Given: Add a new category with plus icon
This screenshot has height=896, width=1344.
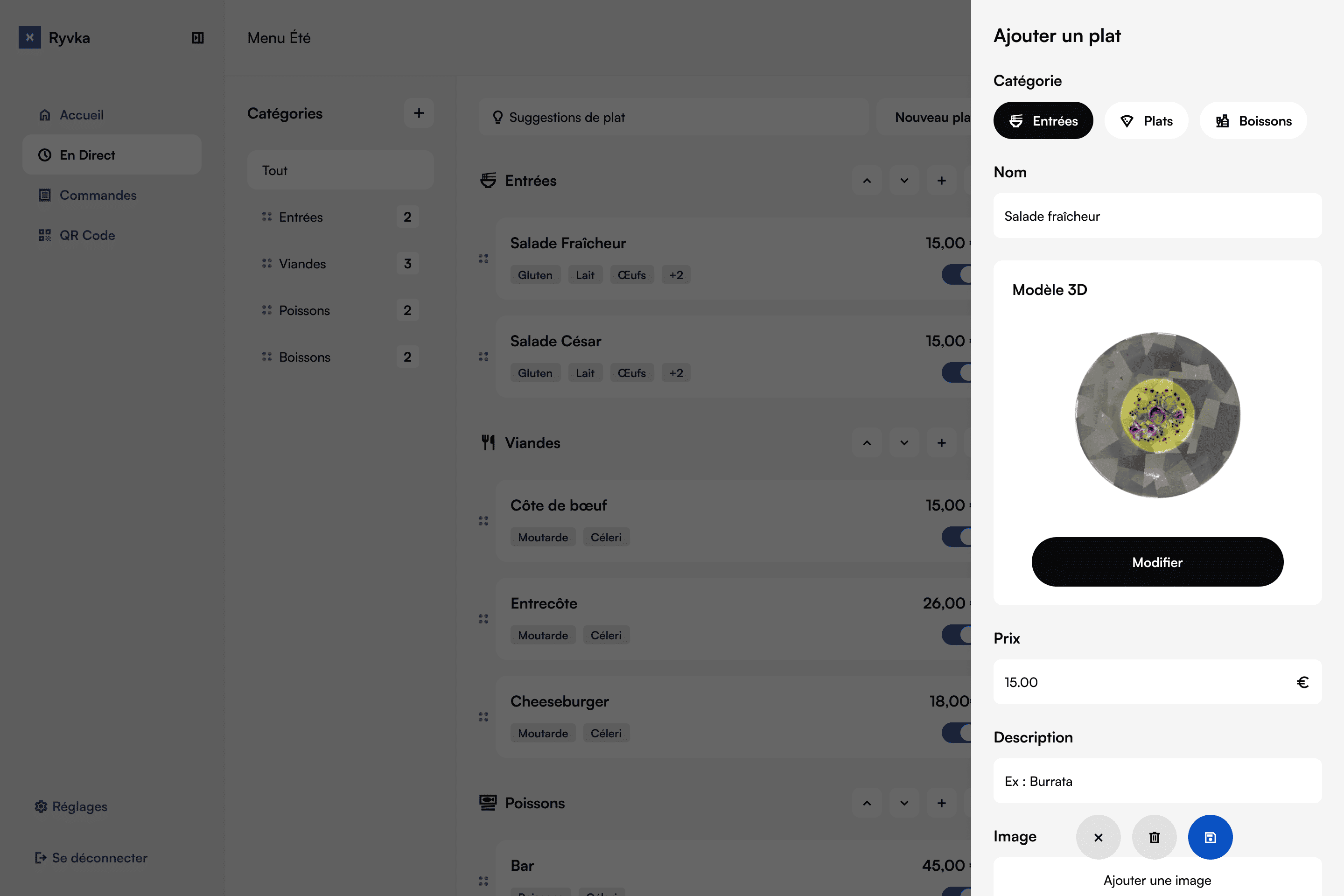Looking at the screenshot, I should pos(419,113).
